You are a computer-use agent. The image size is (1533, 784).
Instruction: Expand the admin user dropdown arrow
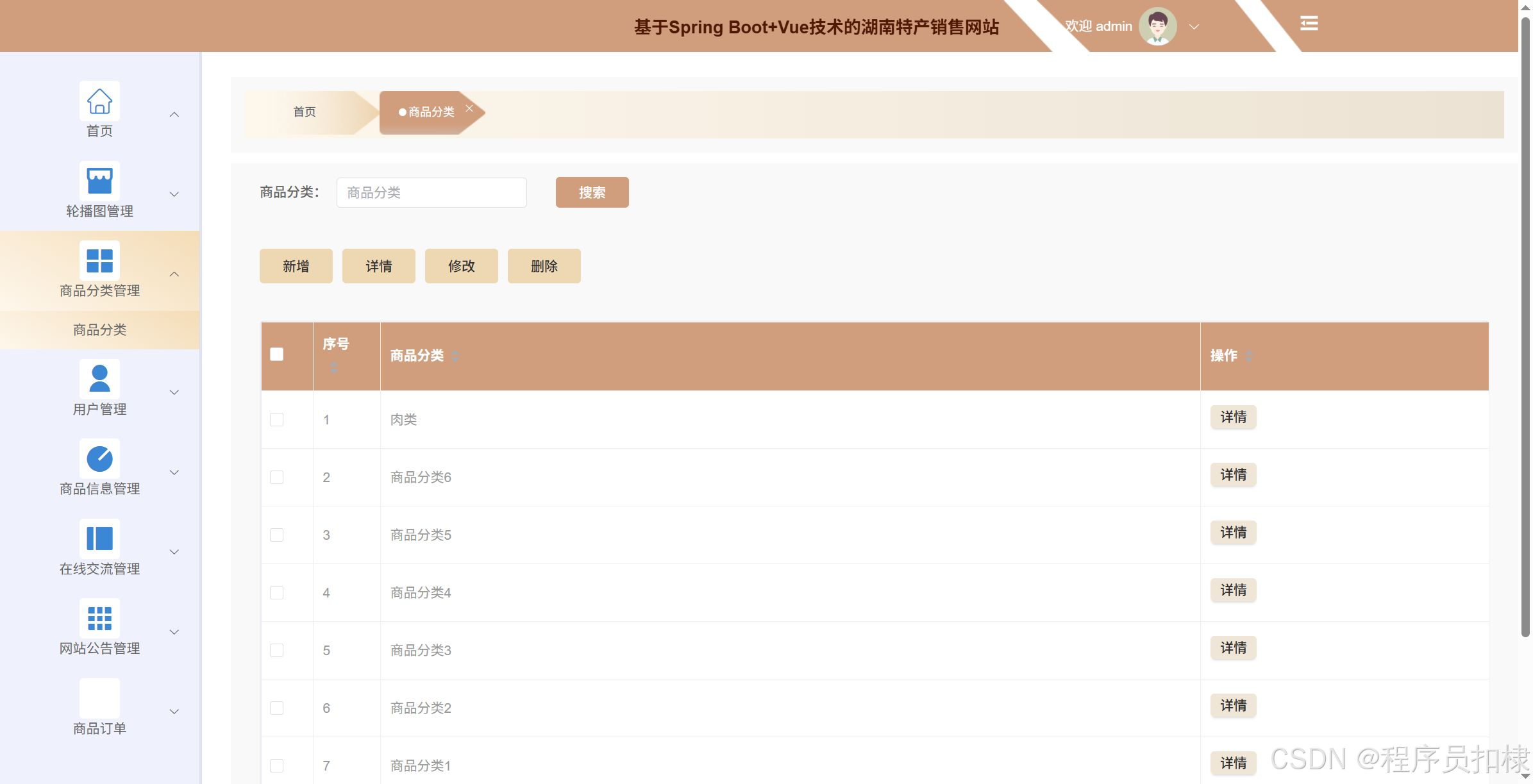click(x=1194, y=27)
